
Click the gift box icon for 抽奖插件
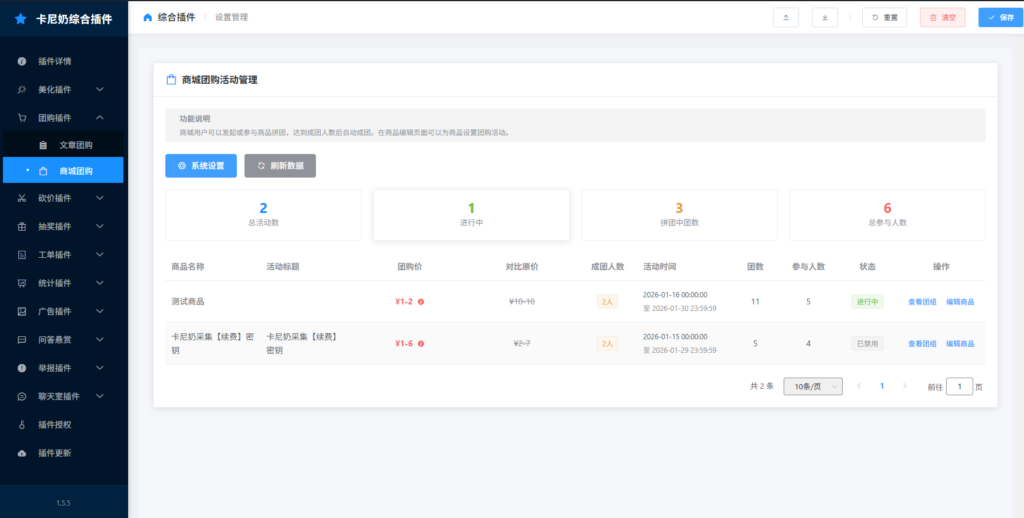coord(22,227)
